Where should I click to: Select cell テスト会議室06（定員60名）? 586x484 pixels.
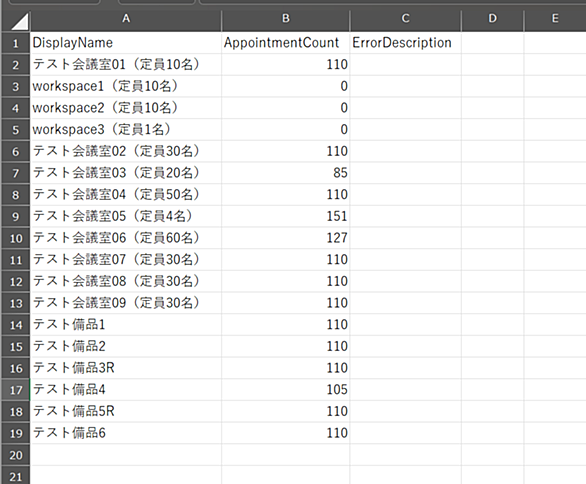pyautogui.click(x=126, y=238)
